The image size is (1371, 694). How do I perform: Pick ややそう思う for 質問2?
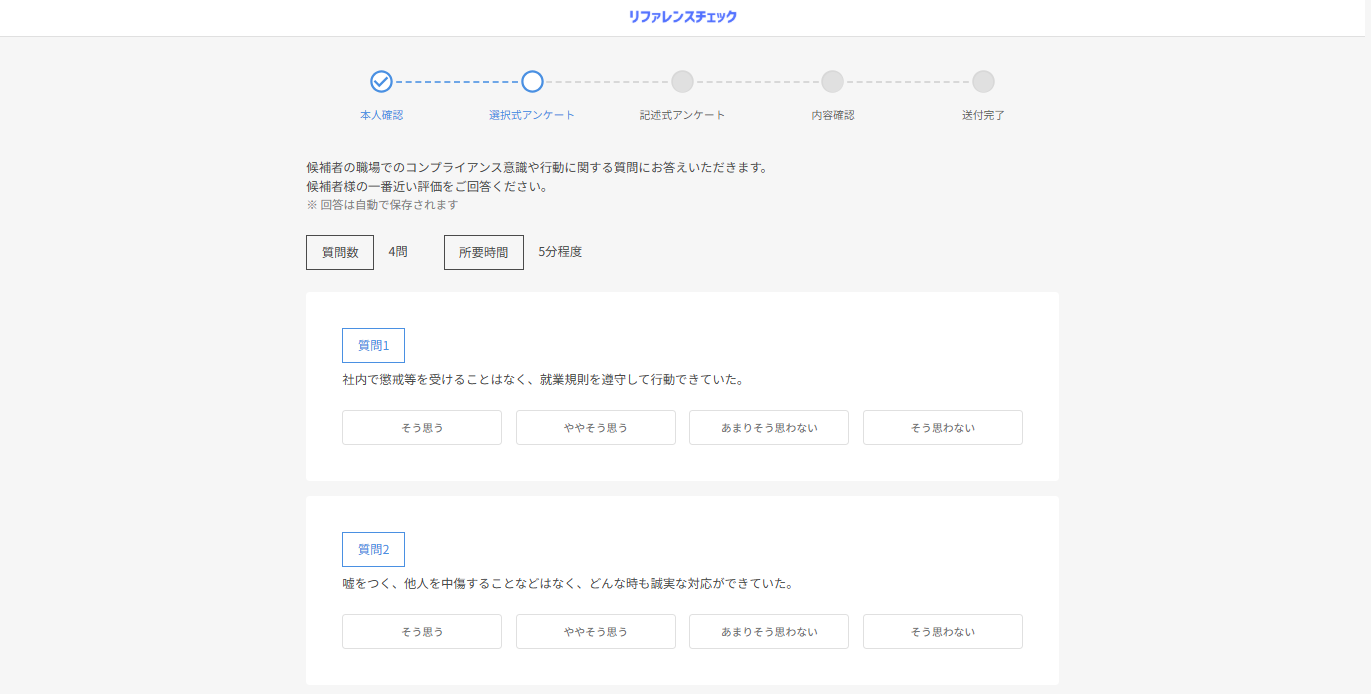point(596,632)
